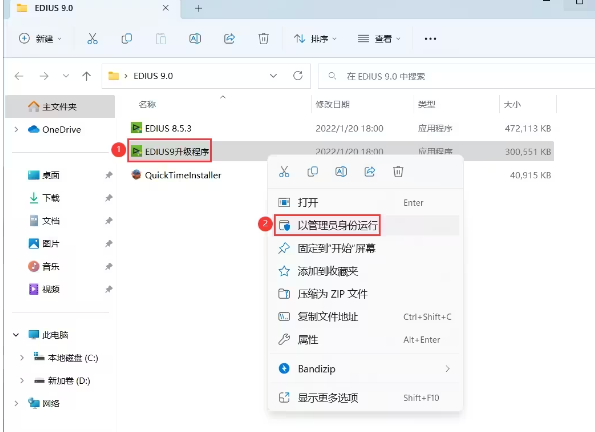The width and height of the screenshot is (595, 432).
Task: Open 文档 in the sidebar
Action: pos(44,221)
